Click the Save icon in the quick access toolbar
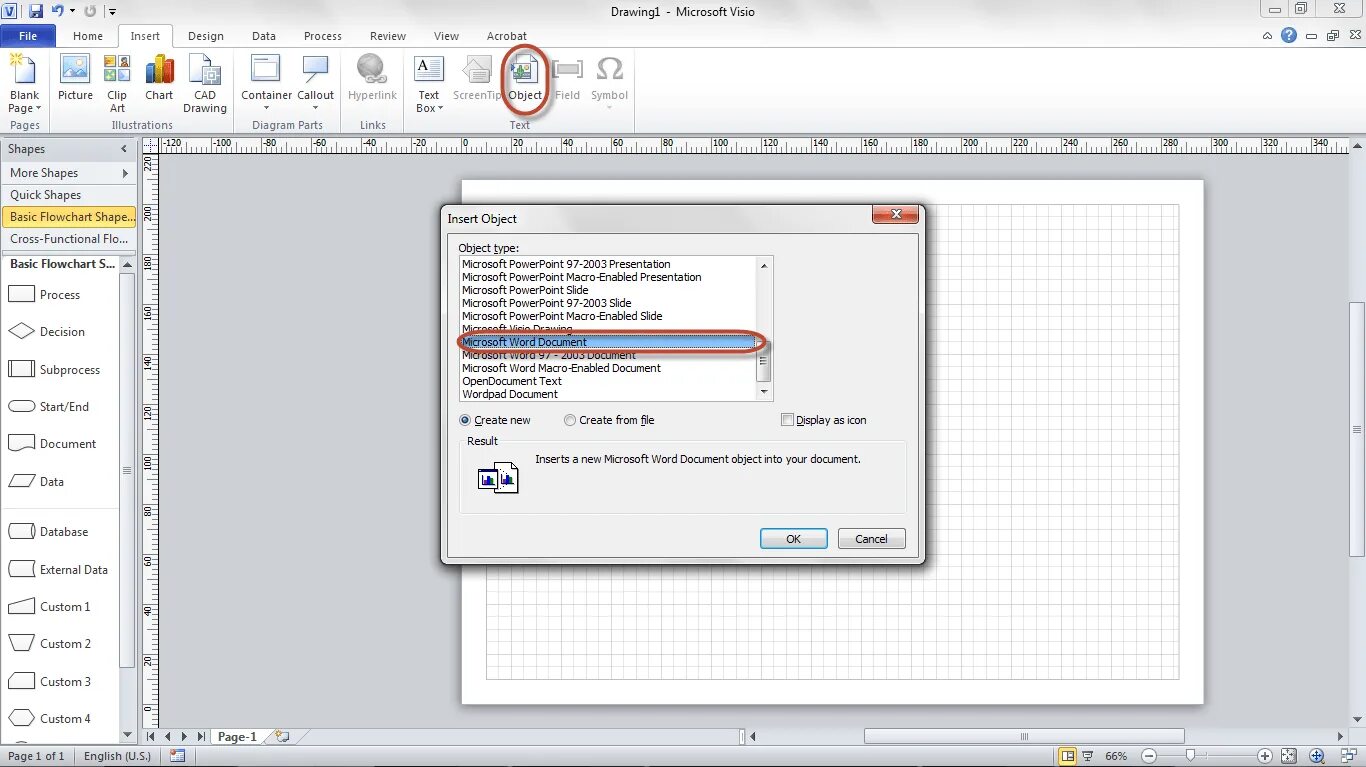The height and width of the screenshot is (767, 1366). pyautogui.click(x=37, y=11)
